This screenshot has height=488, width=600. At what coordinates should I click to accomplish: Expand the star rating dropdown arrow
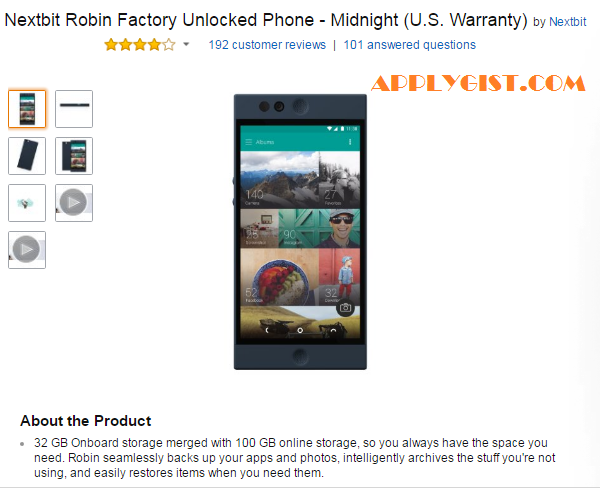186,44
